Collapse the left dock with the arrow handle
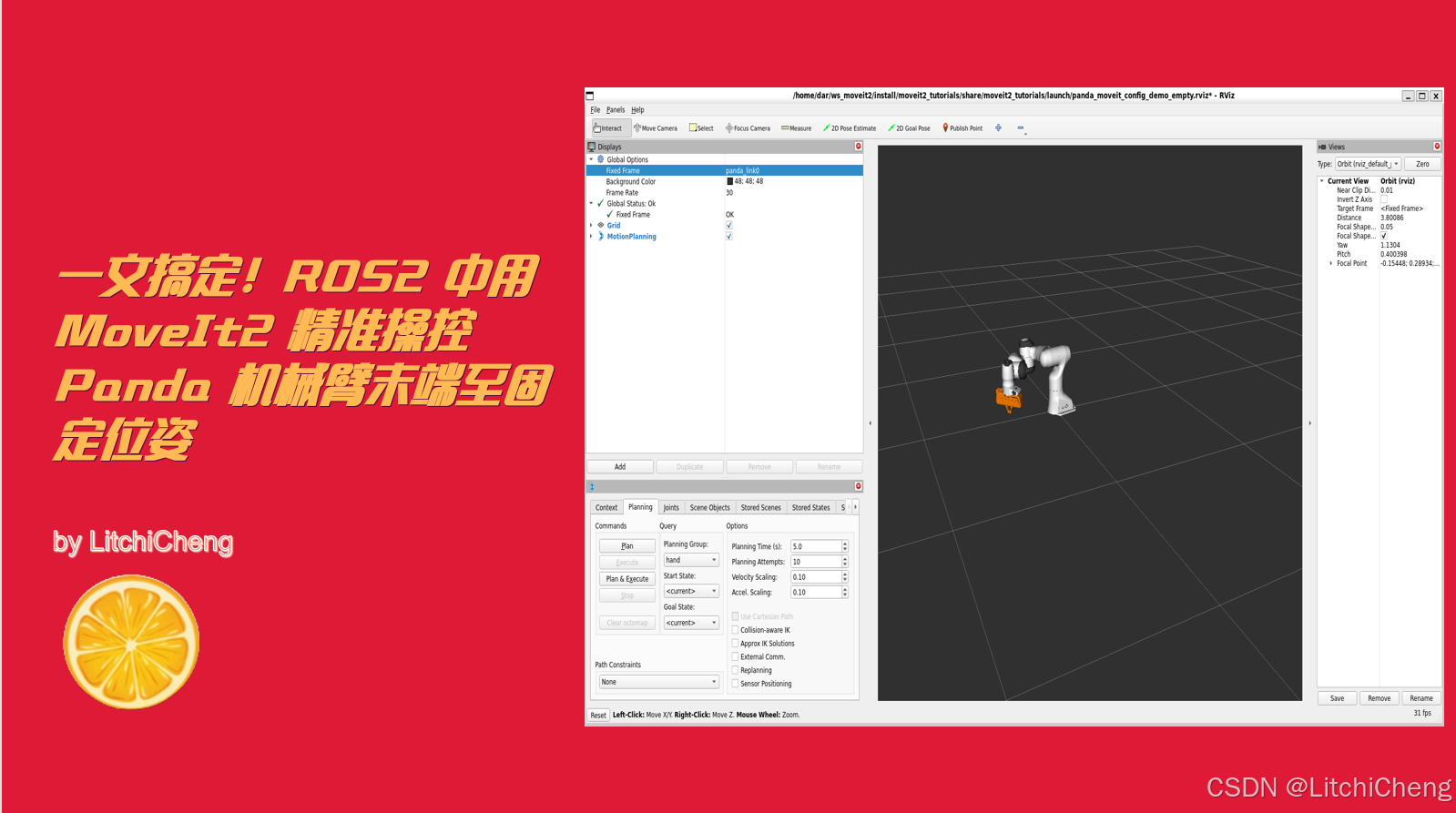The width and height of the screenshot is (1456, 813). point(870,423)
